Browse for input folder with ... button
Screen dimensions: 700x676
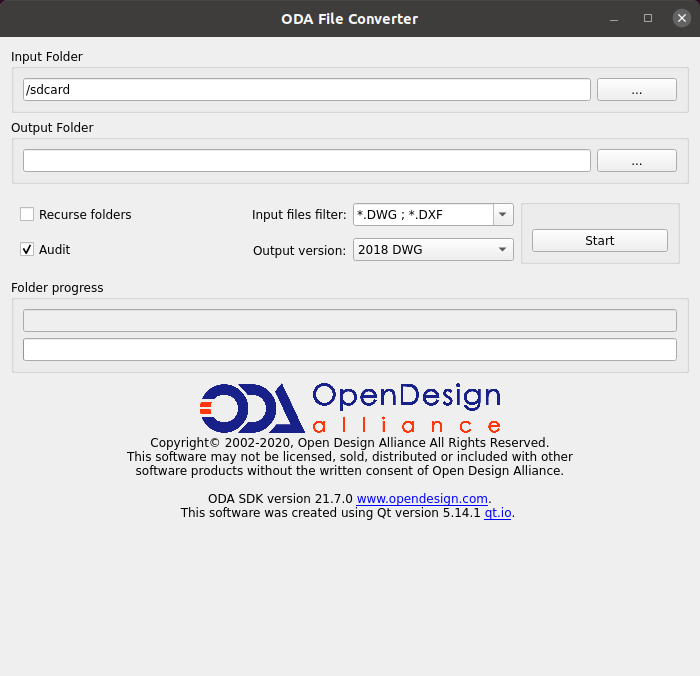637,90
